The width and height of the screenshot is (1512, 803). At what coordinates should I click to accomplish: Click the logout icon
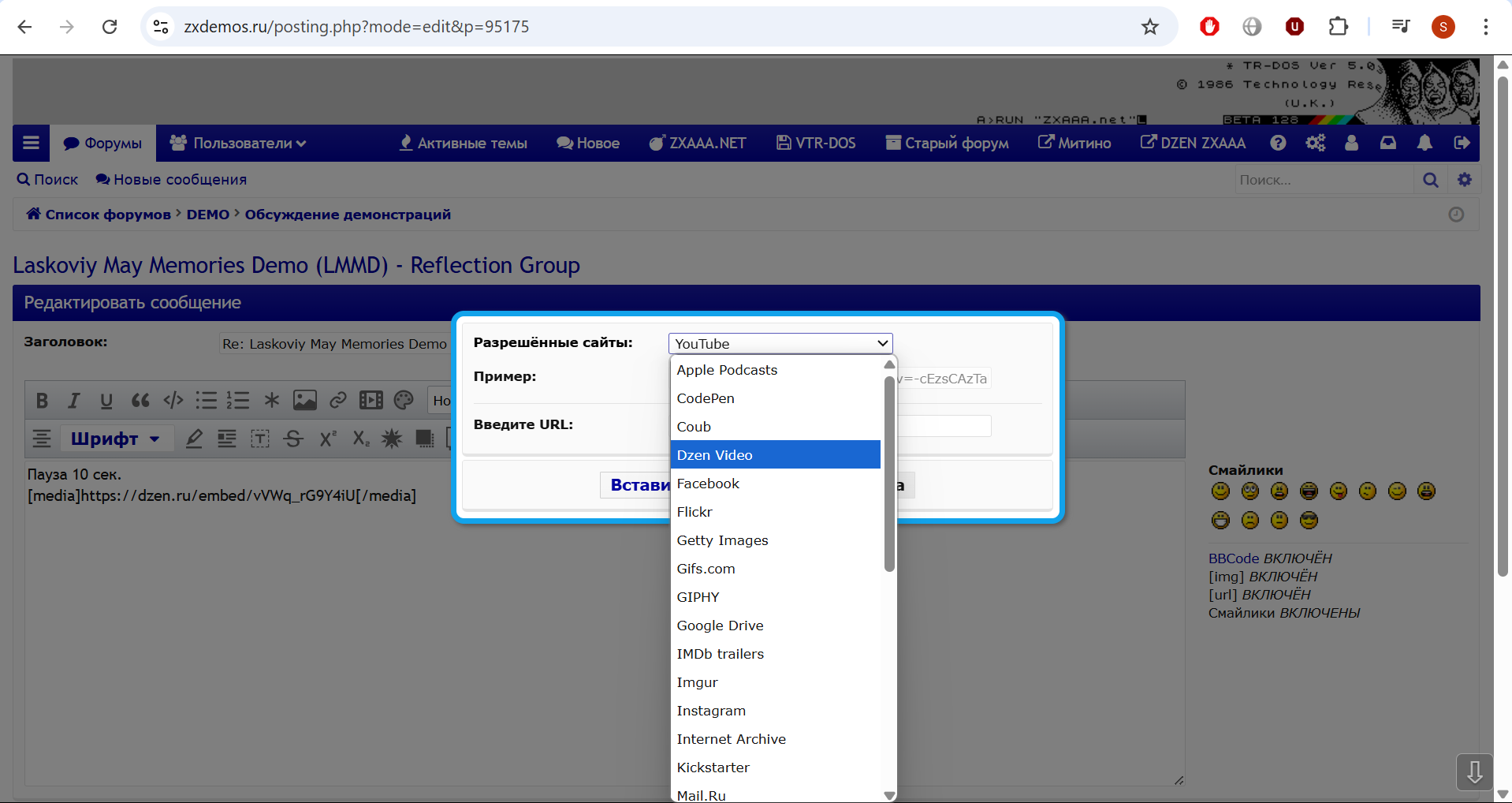tap(1462, 143)
